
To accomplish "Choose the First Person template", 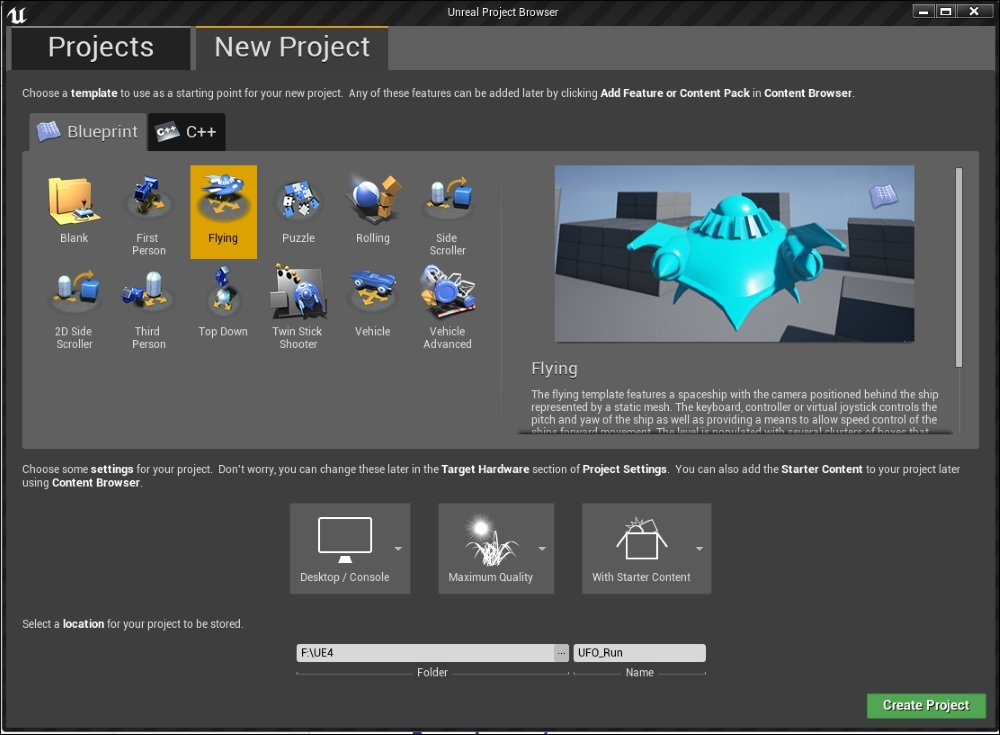I will click(149, 212).
